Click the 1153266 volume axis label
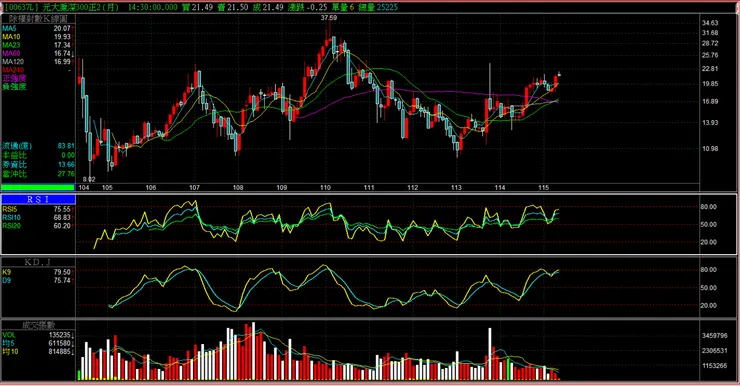The width and height of the screenshot is (740, 386). point(715,366)
